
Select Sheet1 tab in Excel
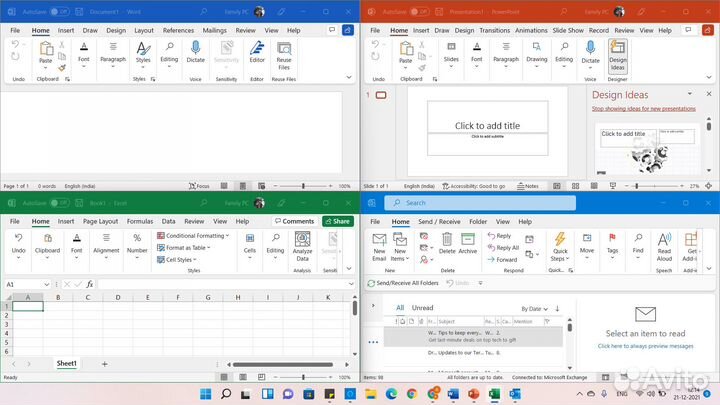pos(67,363)
